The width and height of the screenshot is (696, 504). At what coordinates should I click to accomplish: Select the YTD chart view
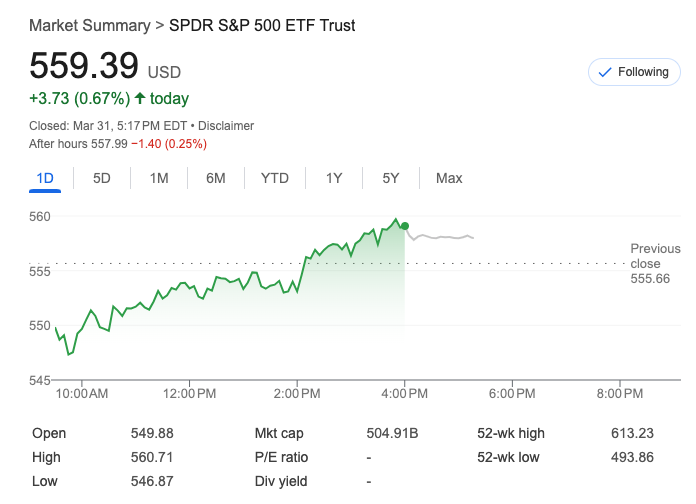tap(275, 178)
